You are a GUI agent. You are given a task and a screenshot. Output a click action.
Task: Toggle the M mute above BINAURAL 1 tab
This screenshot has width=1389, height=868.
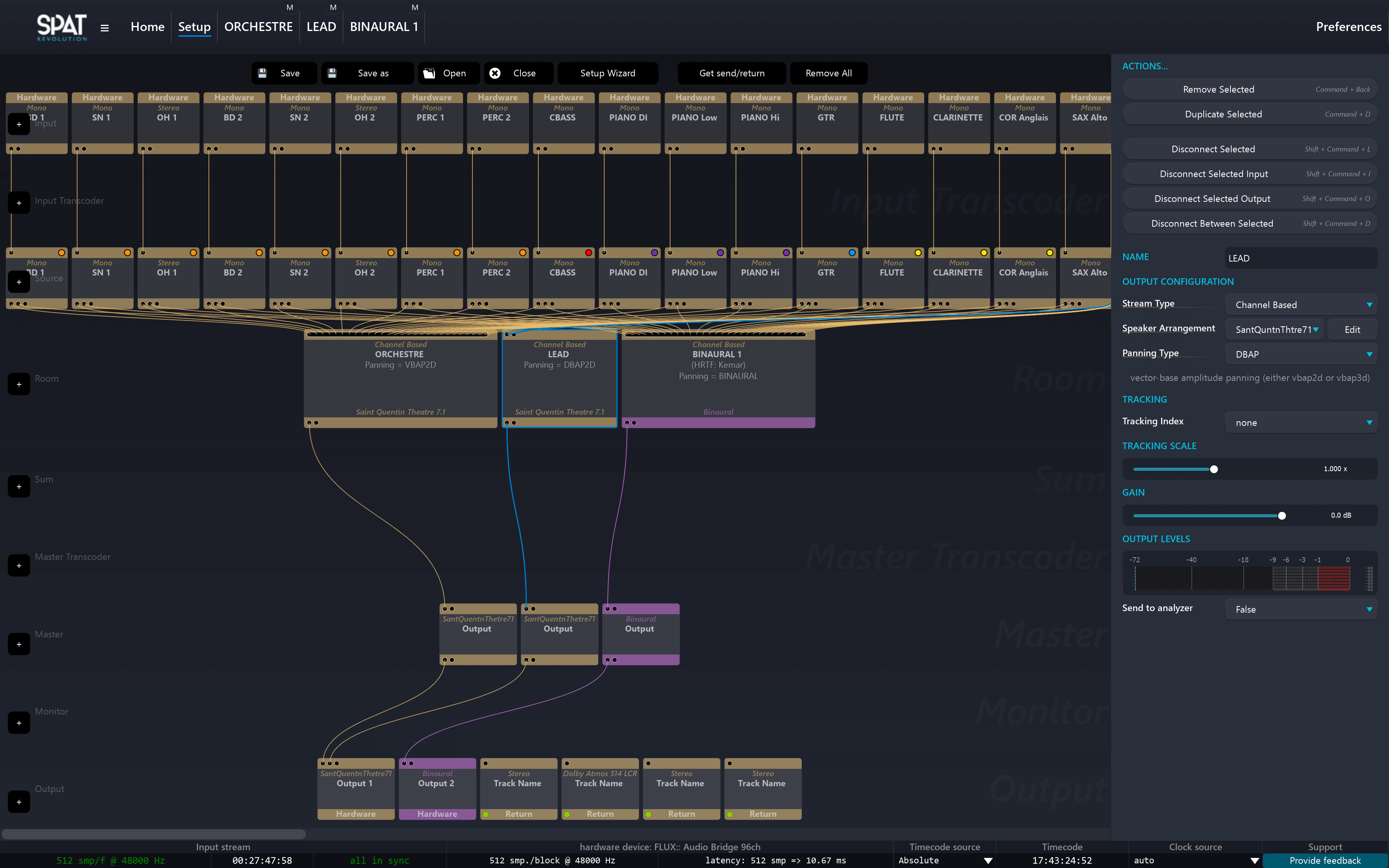(415, 7)
